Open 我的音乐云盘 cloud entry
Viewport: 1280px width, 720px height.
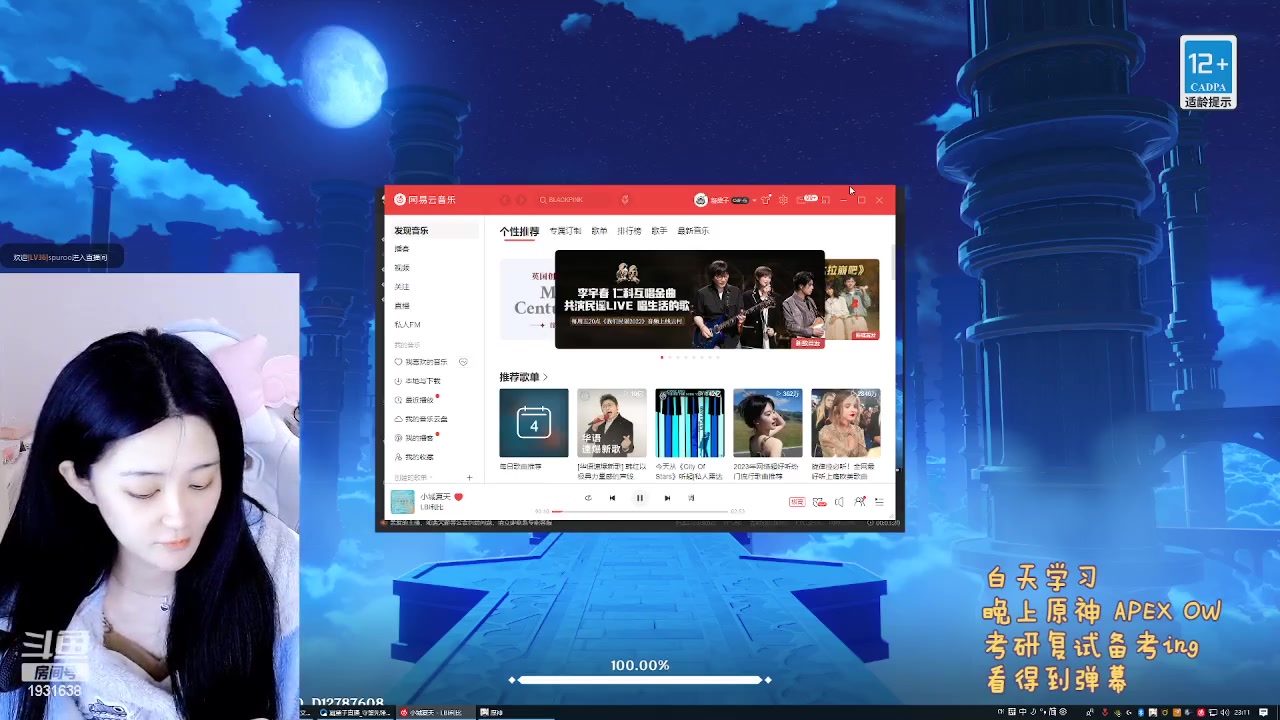(x=420, y=419)
